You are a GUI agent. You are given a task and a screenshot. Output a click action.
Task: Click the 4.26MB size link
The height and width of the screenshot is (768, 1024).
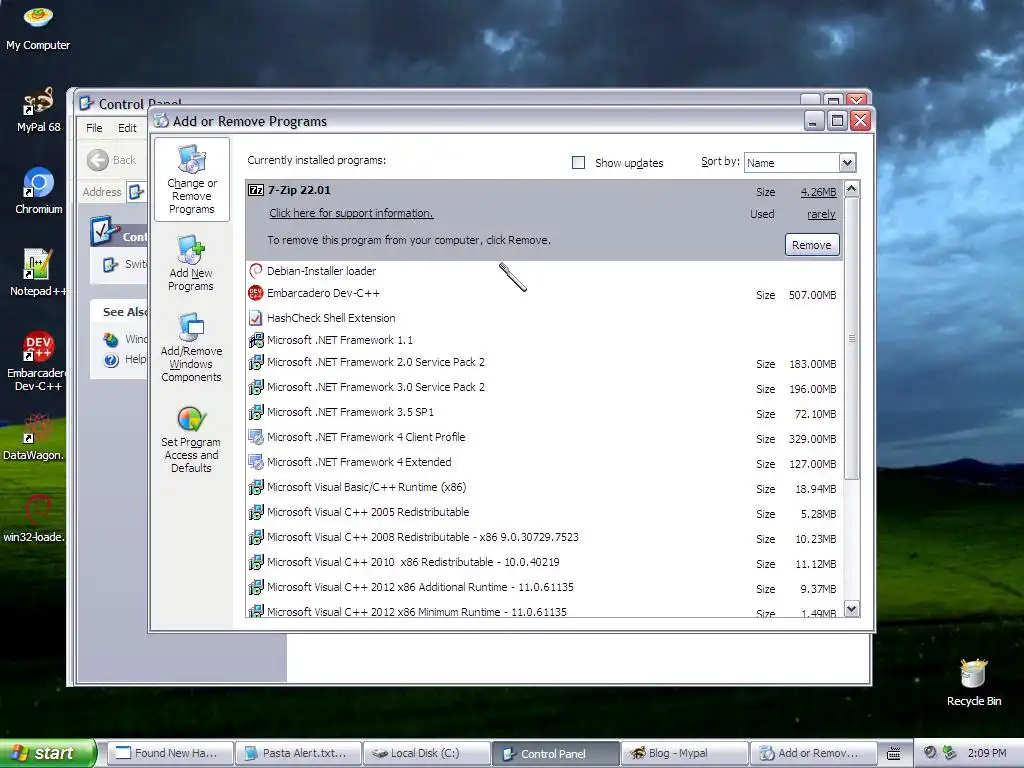pos(818,192)
